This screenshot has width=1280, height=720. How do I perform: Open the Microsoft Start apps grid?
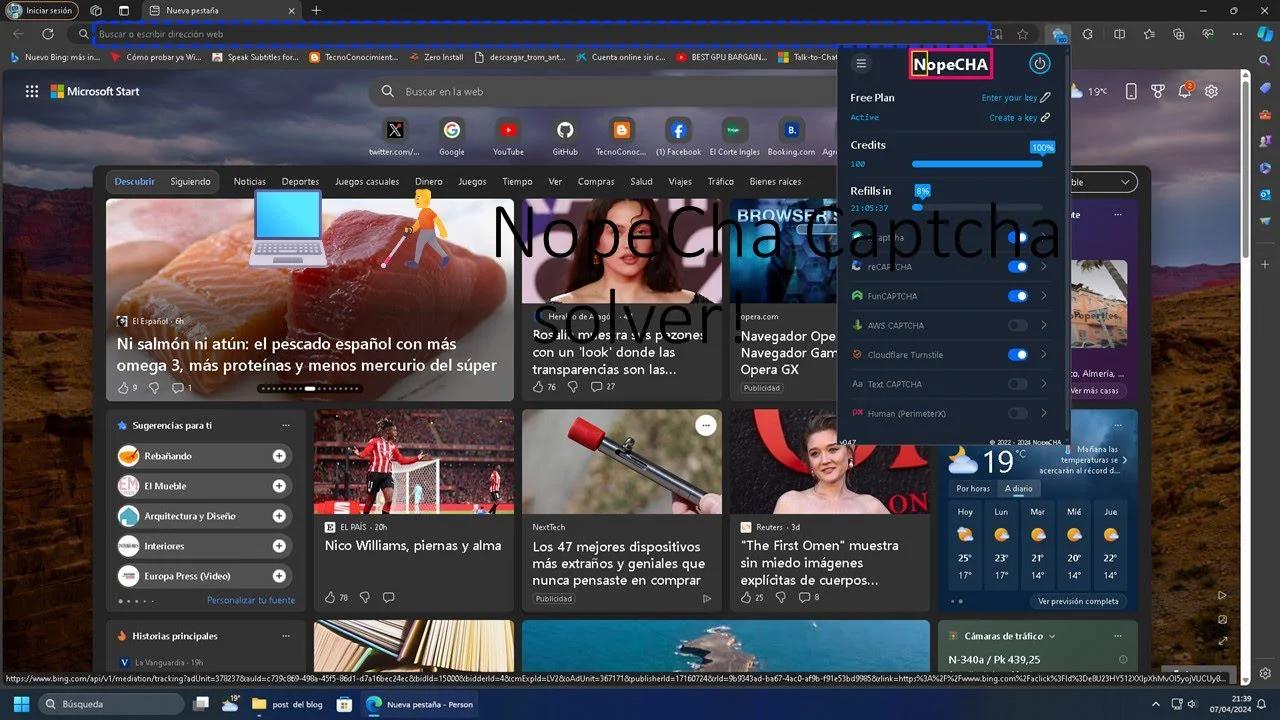click(x=32, y=91)
